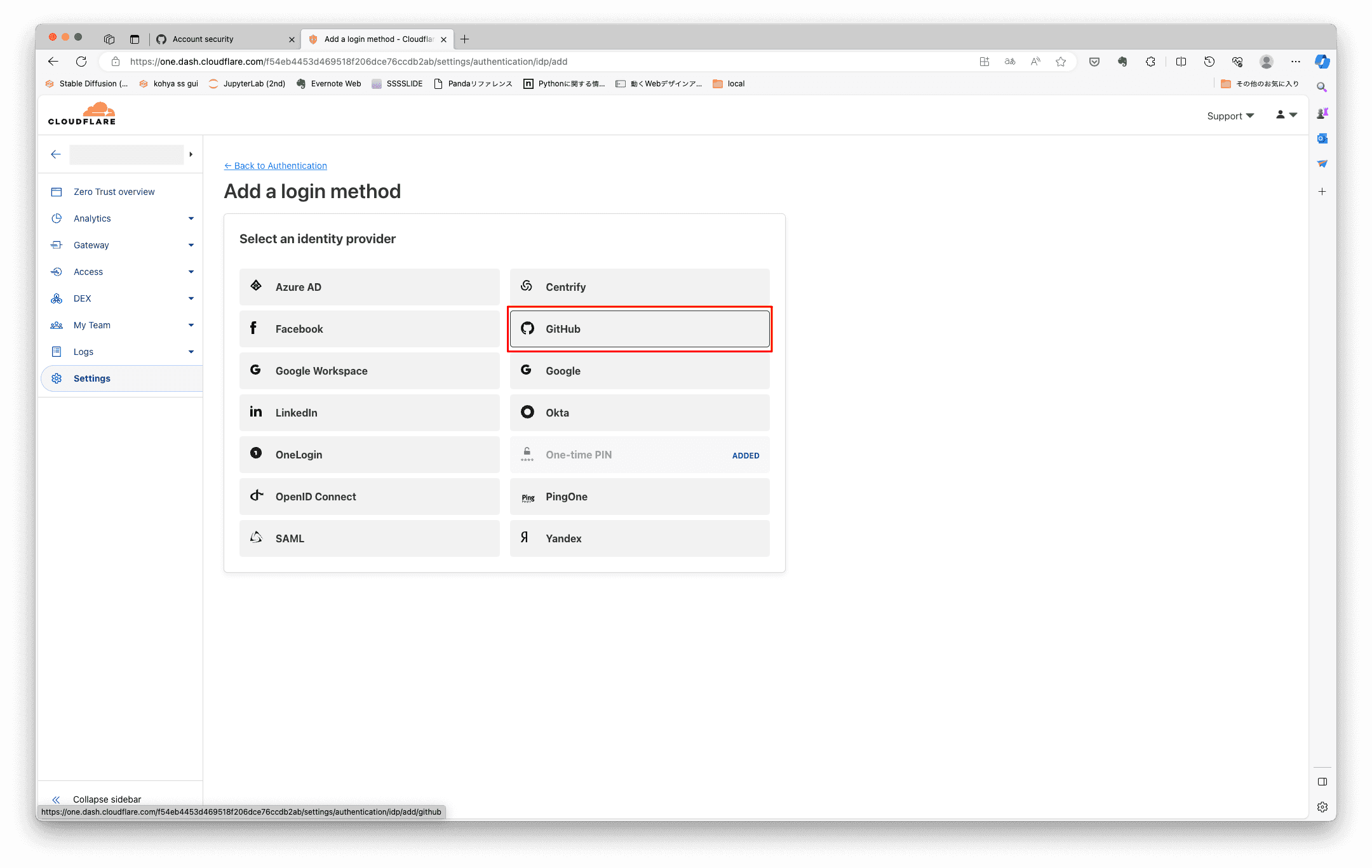Switch to the Account security tab
Viewport: 1372px width, 868px height.
pyautogui.click(x=203, y=39)
